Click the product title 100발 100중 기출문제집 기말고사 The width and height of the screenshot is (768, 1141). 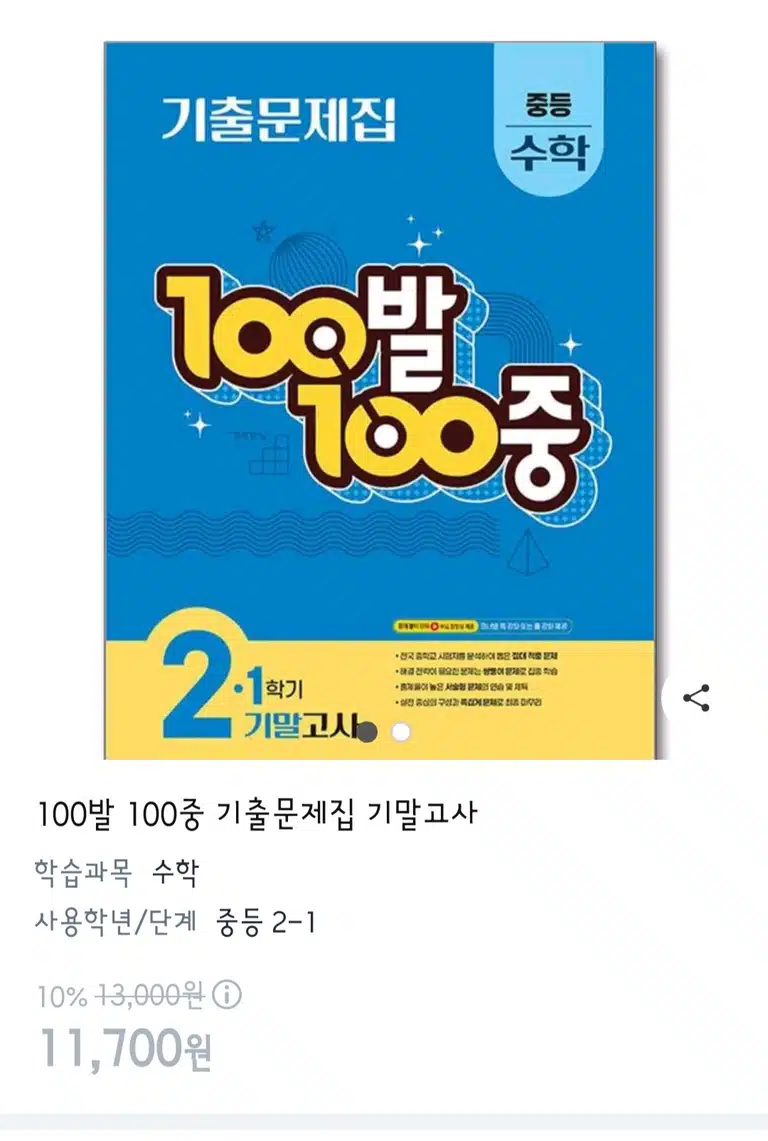257,813
